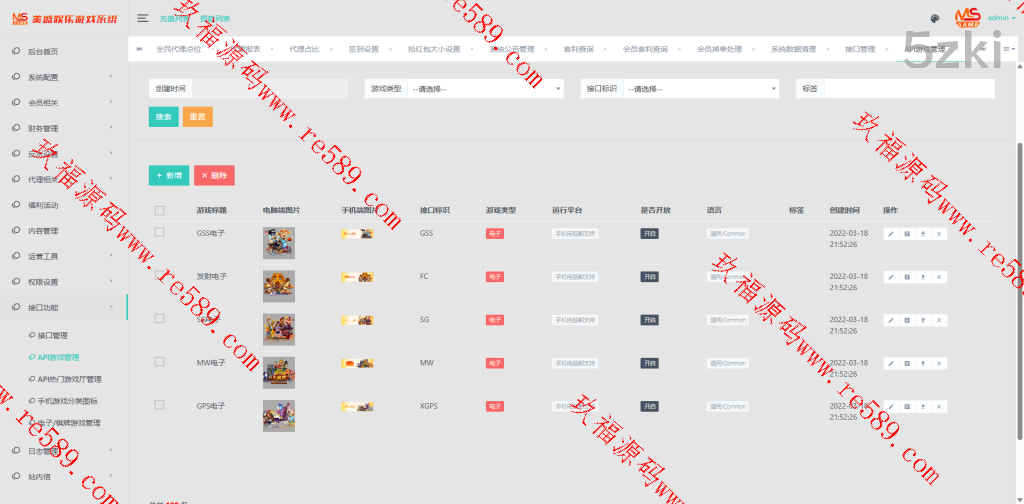Switch to the 签到设置 tab
This screenshot has width=1024, height=504.
coord(363,49)
